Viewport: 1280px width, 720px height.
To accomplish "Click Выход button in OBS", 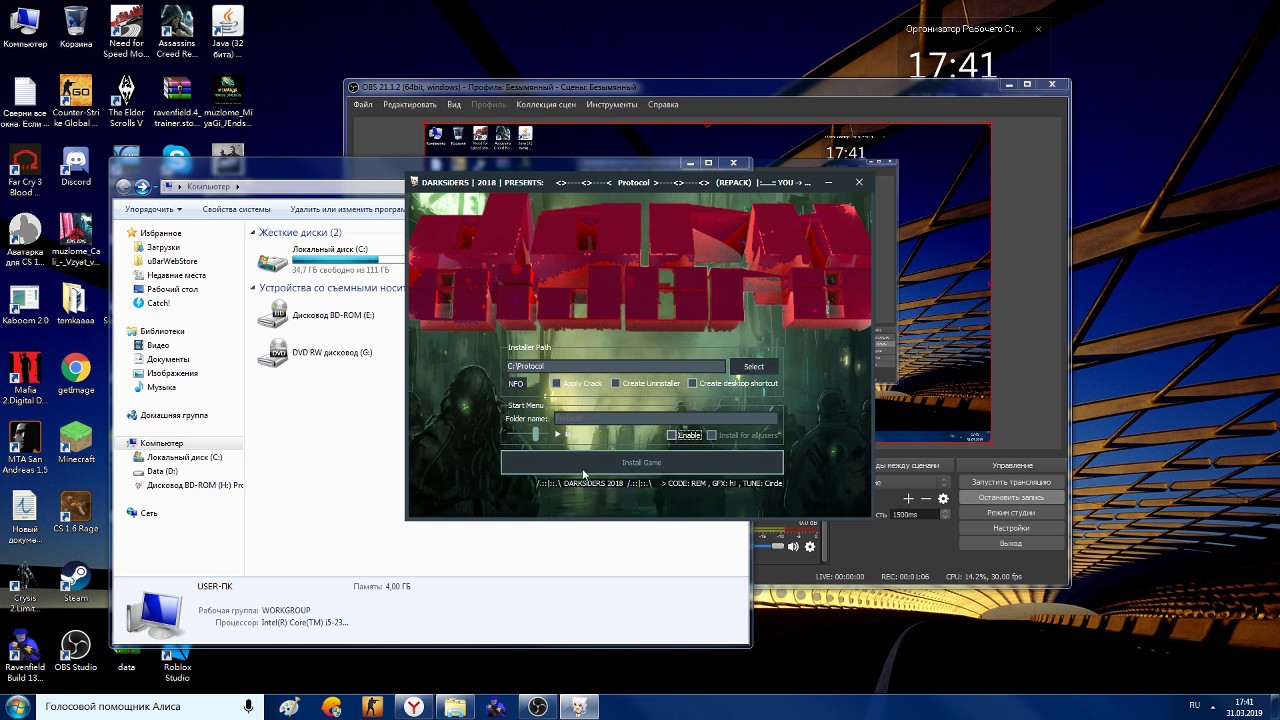I will [x=1011, y=544].
